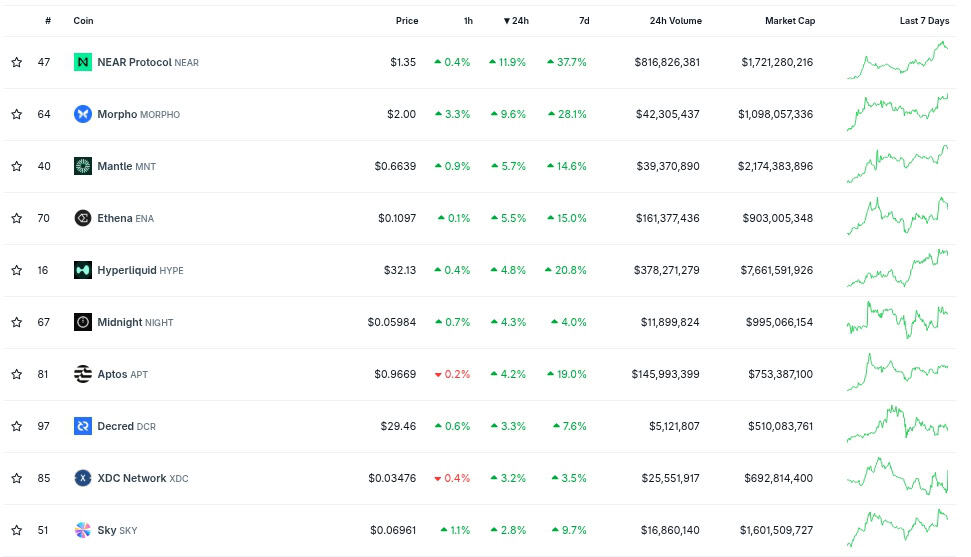
Task: Sort table by Market Cap header
Action: coord(789,21)
